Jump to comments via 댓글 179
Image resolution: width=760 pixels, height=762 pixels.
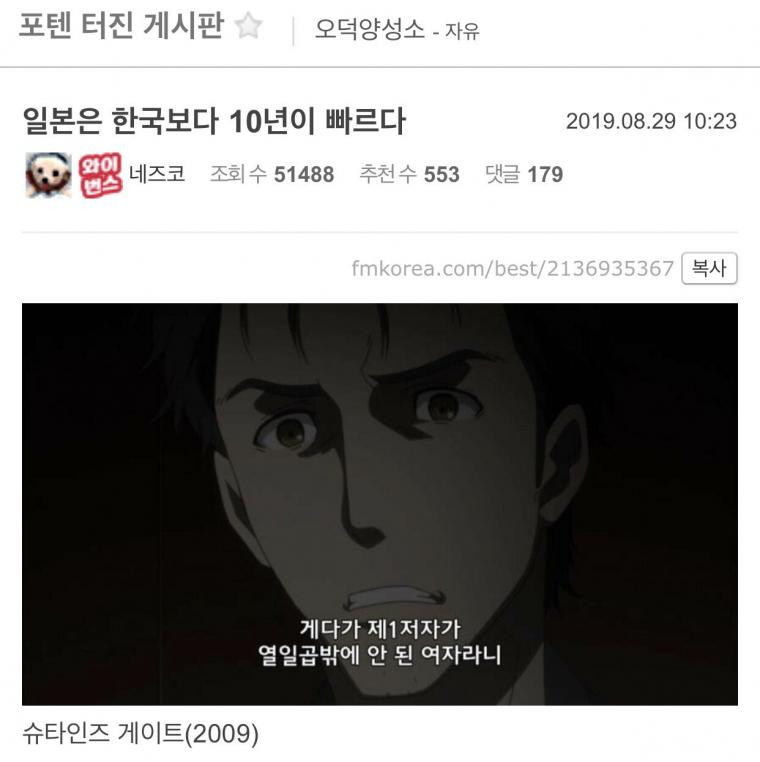[524, 174]
